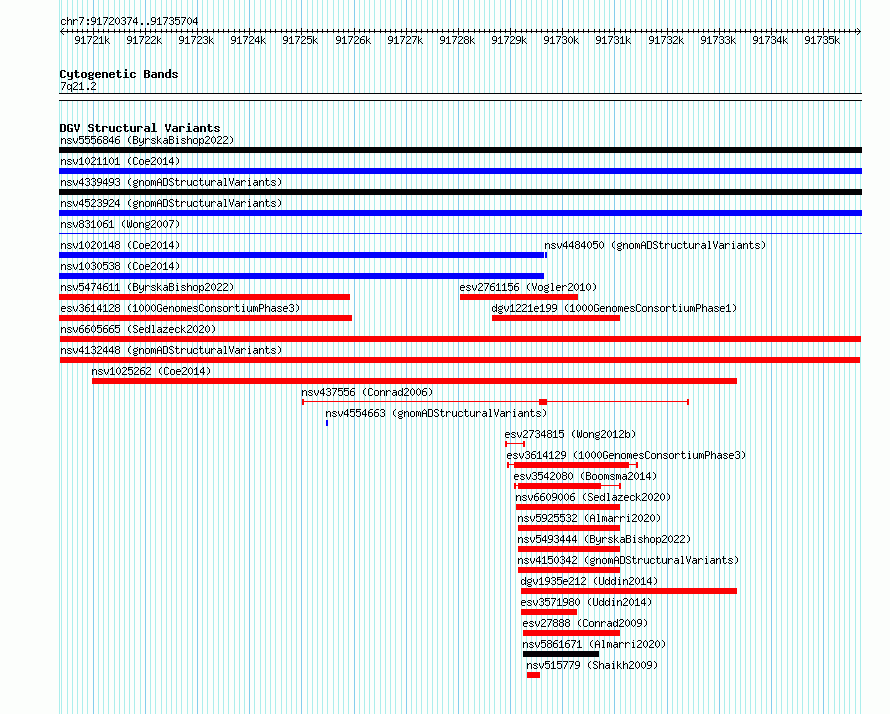Screen dimensions: 890x714
Task: Click the red nsv6605665 variant bar
Action: click(460, 339)
